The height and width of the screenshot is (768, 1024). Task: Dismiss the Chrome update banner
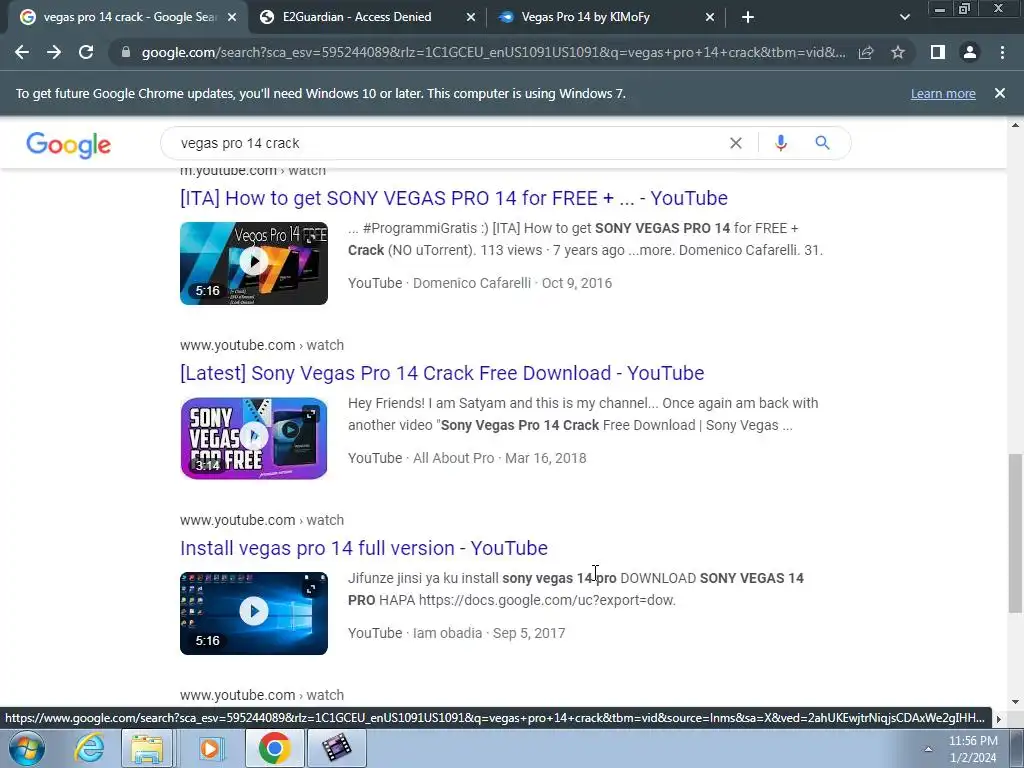coord(1000,93)
